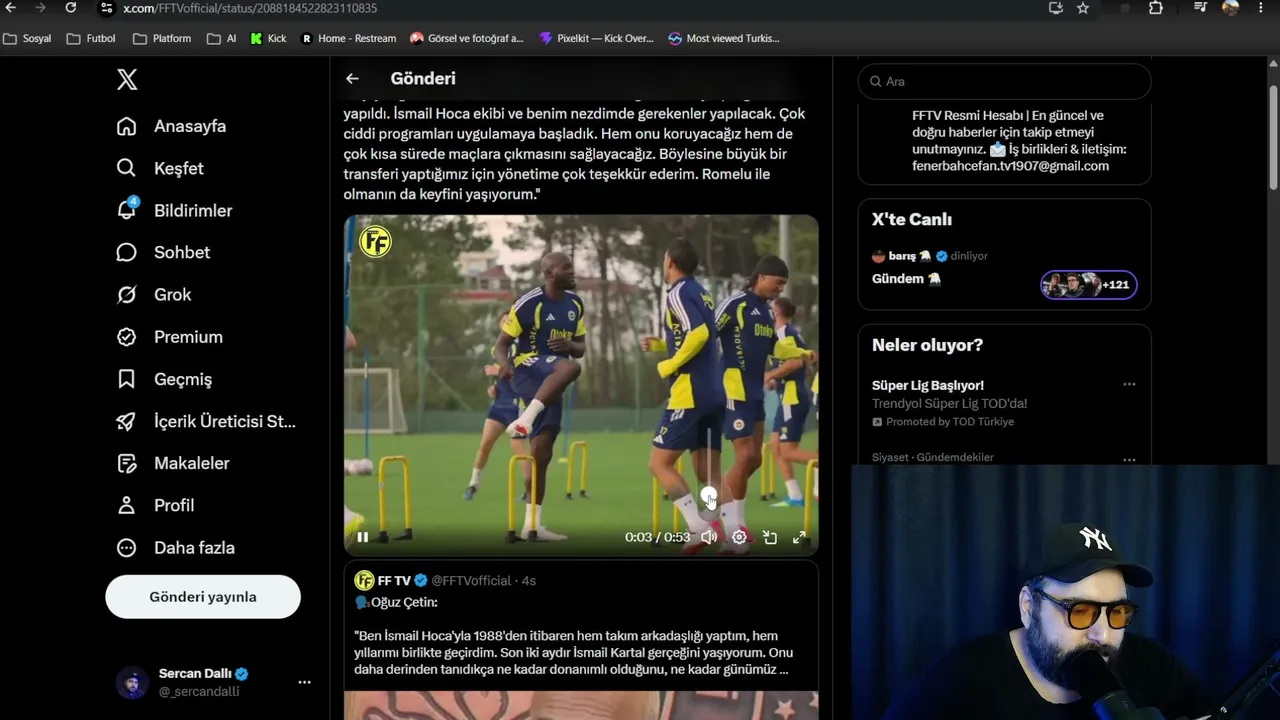Toggle picture-in-picture for the video
Image resolution: width=1280 pixels, height=720 pixels.
(x=769, y=537)
